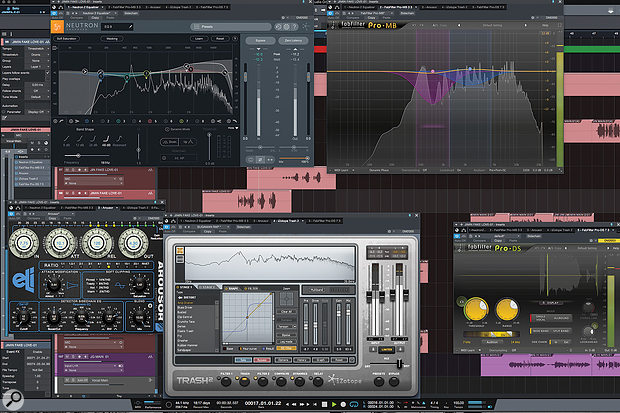The image size is (620, 413).
Task: Click the Arousor REL knob
Action: pyautogui.click(x=96, y=243)
